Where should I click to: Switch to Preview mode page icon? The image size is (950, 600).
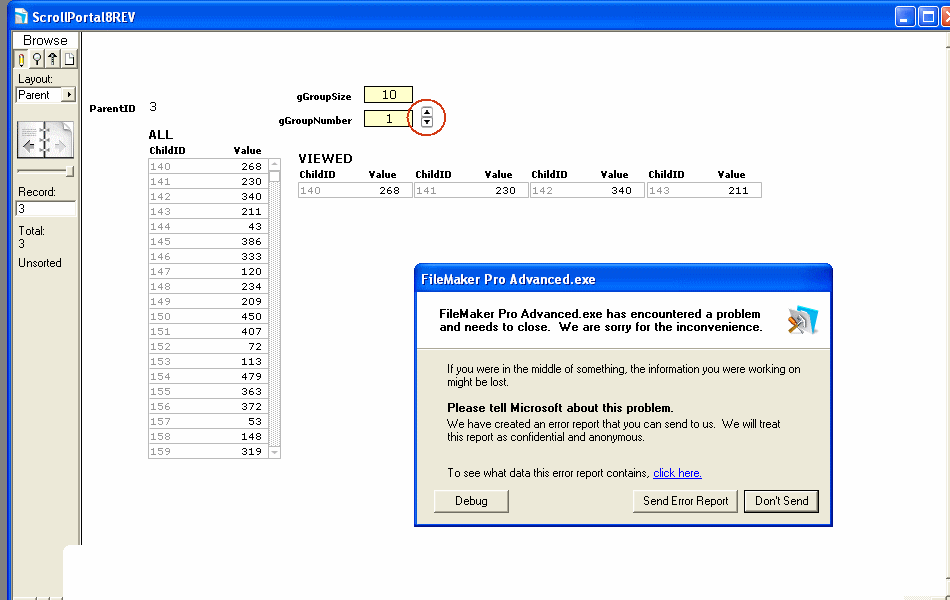69,59
